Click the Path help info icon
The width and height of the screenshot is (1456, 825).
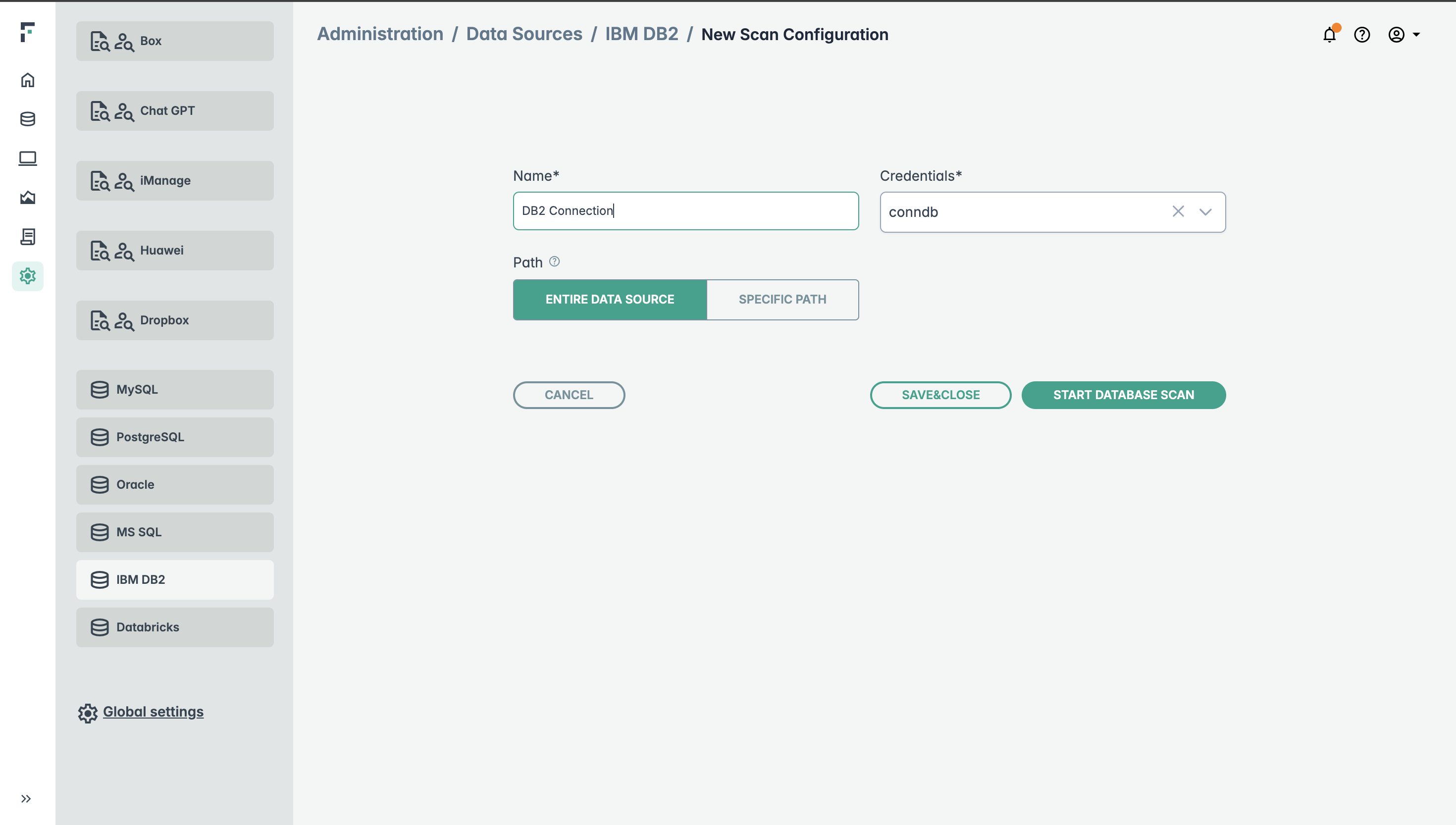pyautogui.click(x=554, y=262)
